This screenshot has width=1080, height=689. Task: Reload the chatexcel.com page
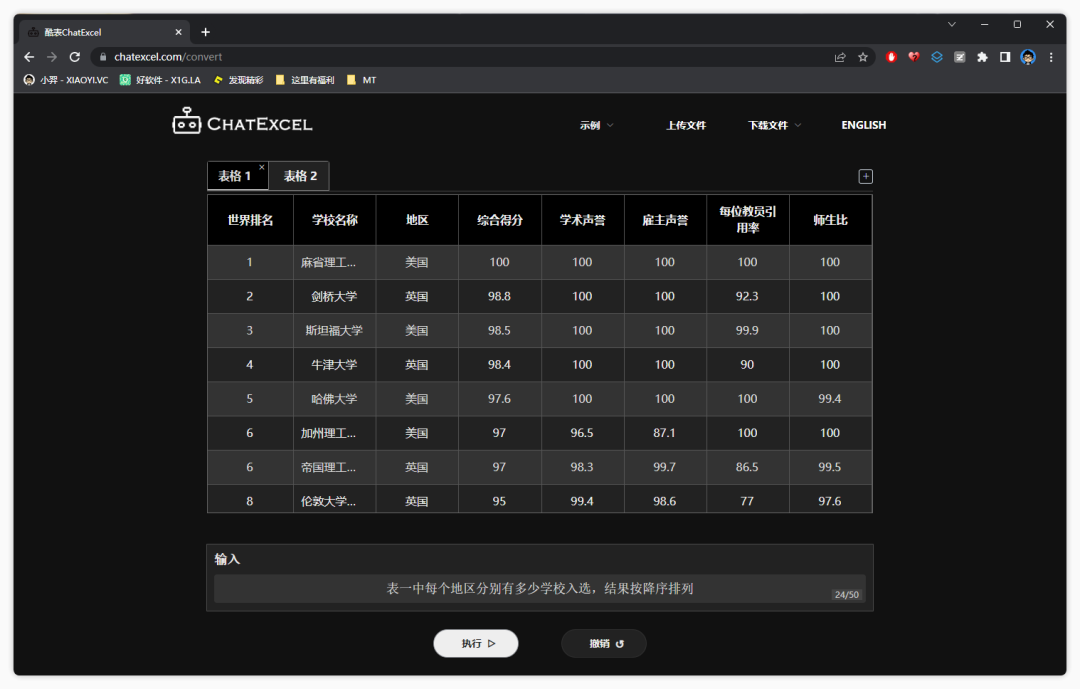coord(74,57)
